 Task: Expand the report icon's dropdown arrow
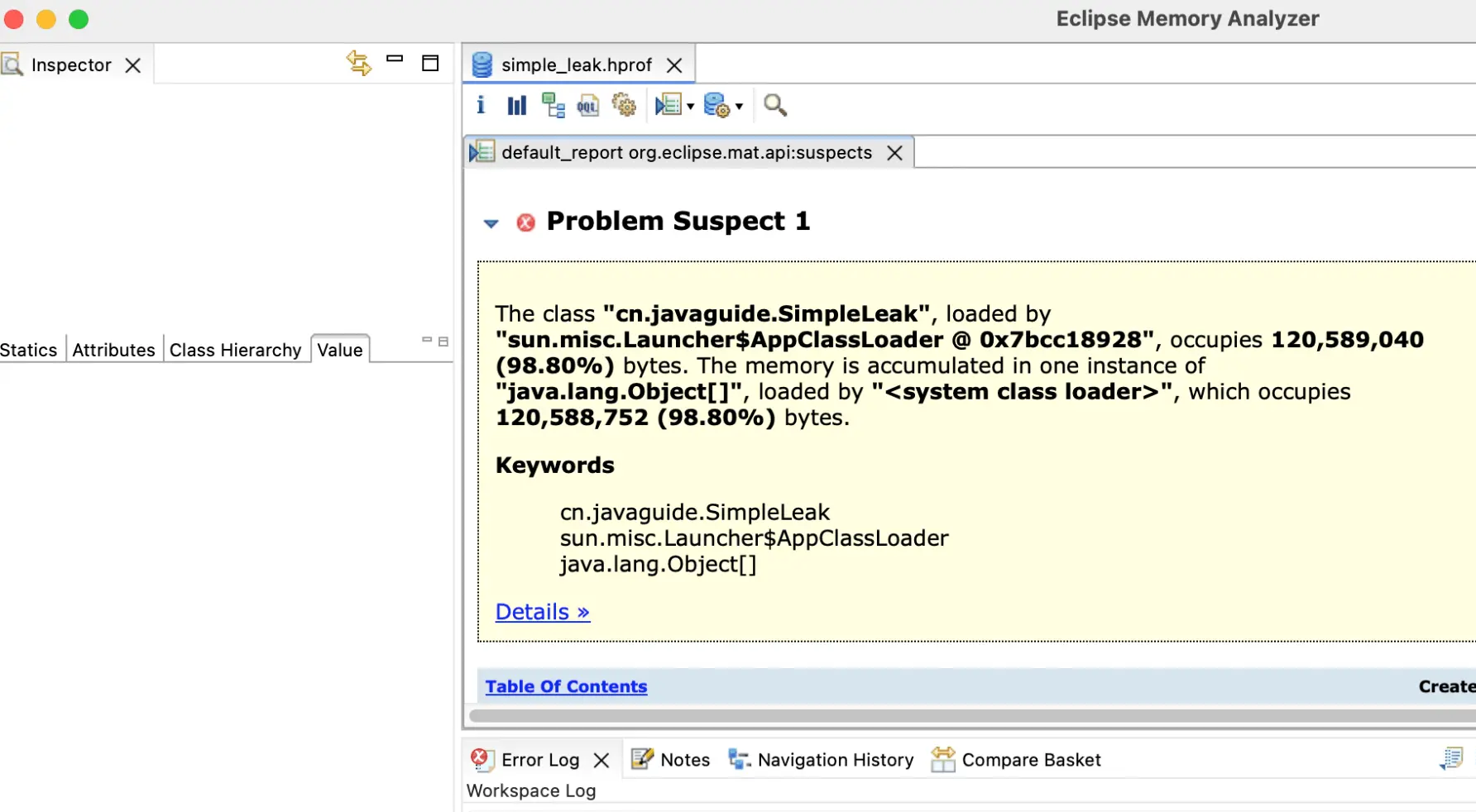pyautogui.click(x=691, y=107)
